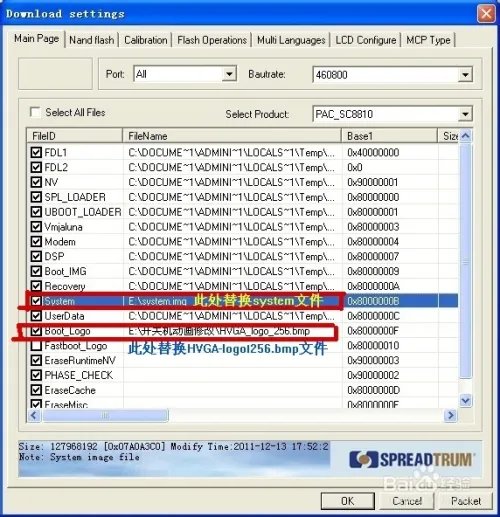Toggle the Recovery checkbox
Screen dimensions: 500x517
point(36,286)
